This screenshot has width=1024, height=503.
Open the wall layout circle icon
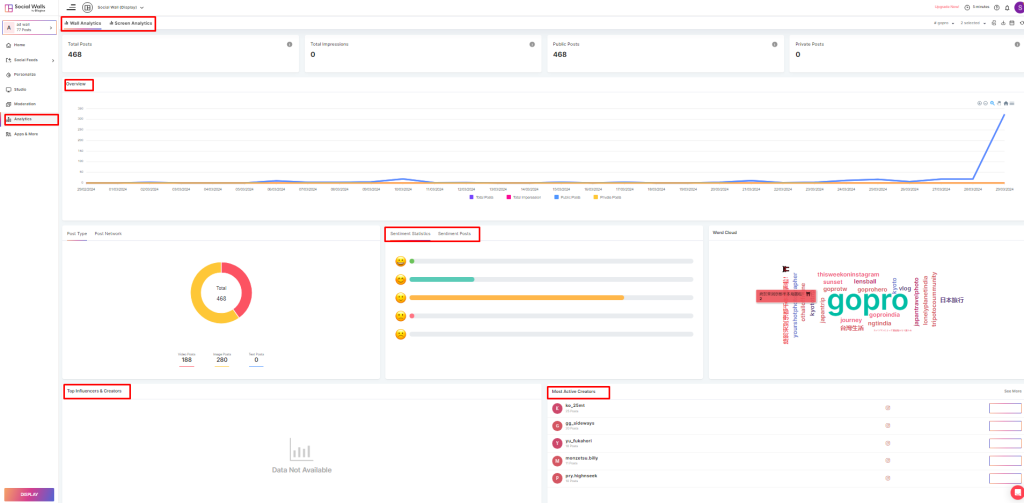(87, 7)
